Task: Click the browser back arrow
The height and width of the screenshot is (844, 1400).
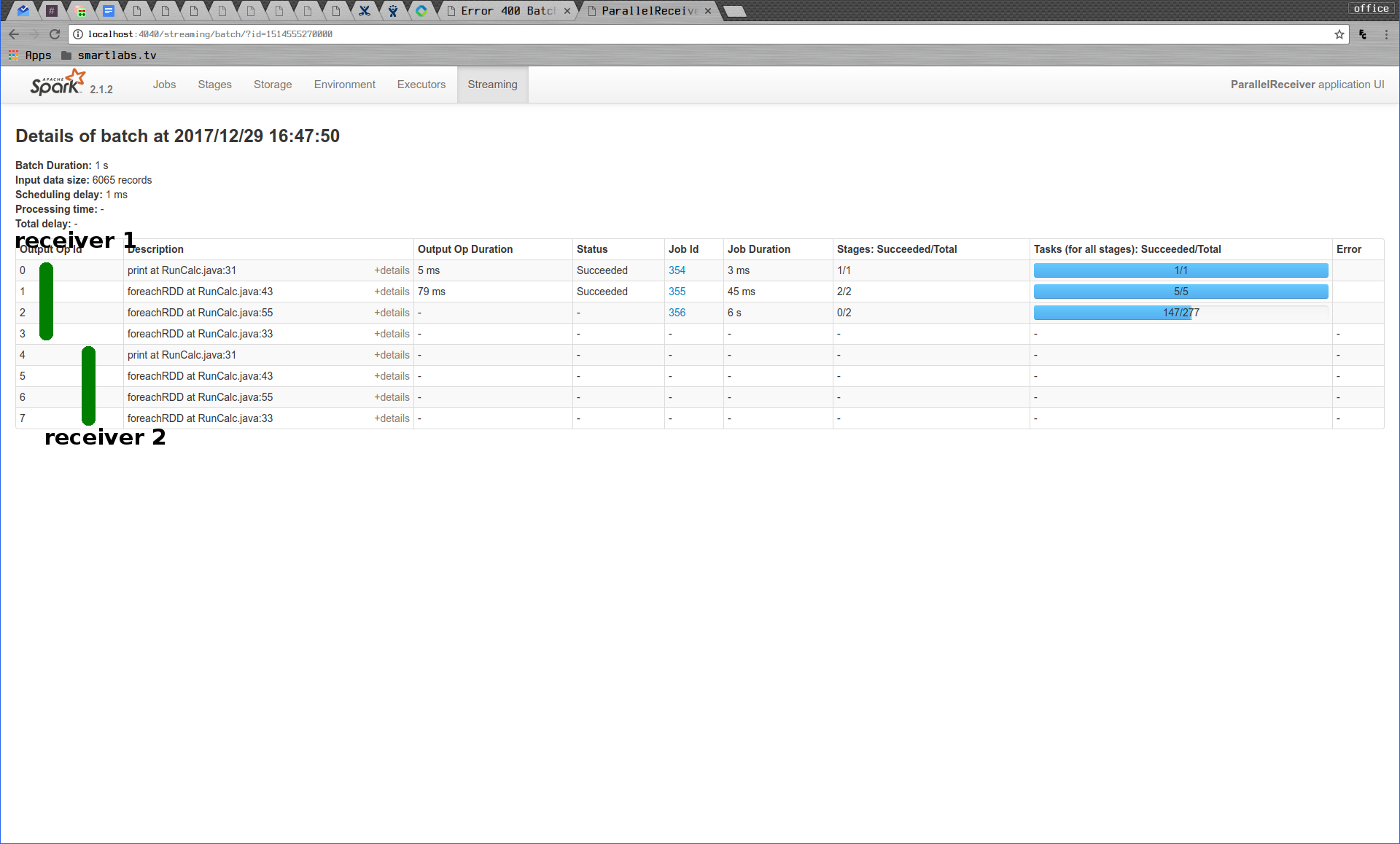Action: [x=14, y=34]
